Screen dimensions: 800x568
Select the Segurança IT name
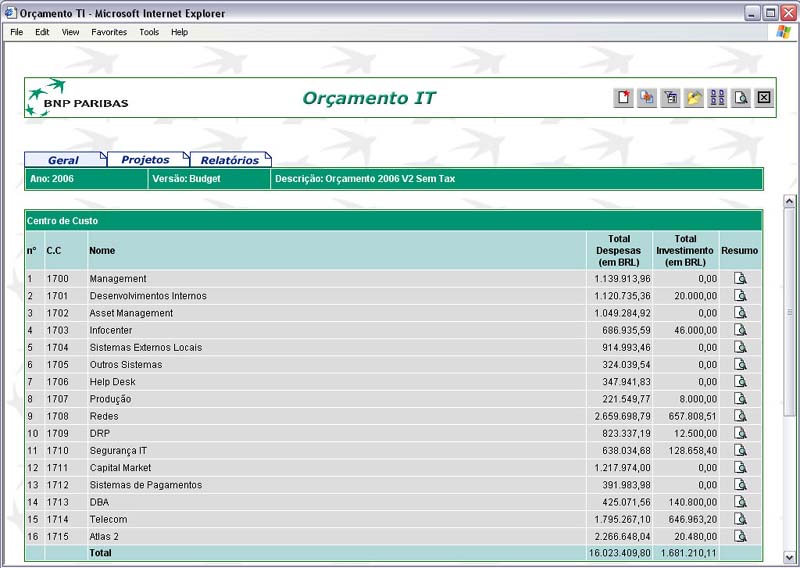118,451
